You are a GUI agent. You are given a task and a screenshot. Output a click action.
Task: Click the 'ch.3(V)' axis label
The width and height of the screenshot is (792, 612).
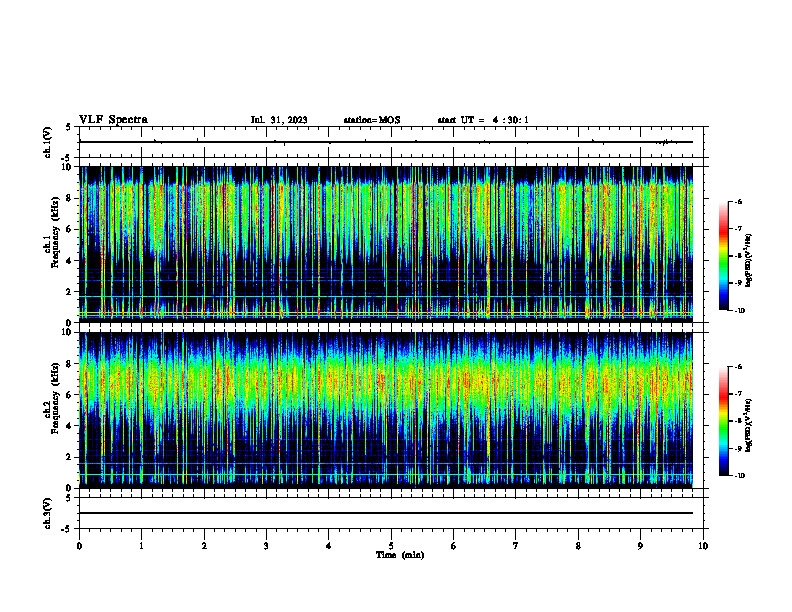tap(47, 513)
